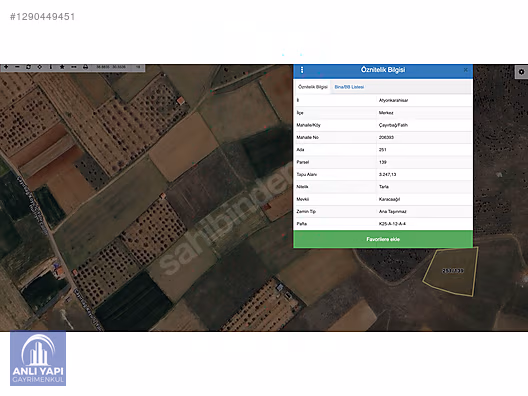
Task: Pick the measure distance tool
Action: tap(73, 67)
